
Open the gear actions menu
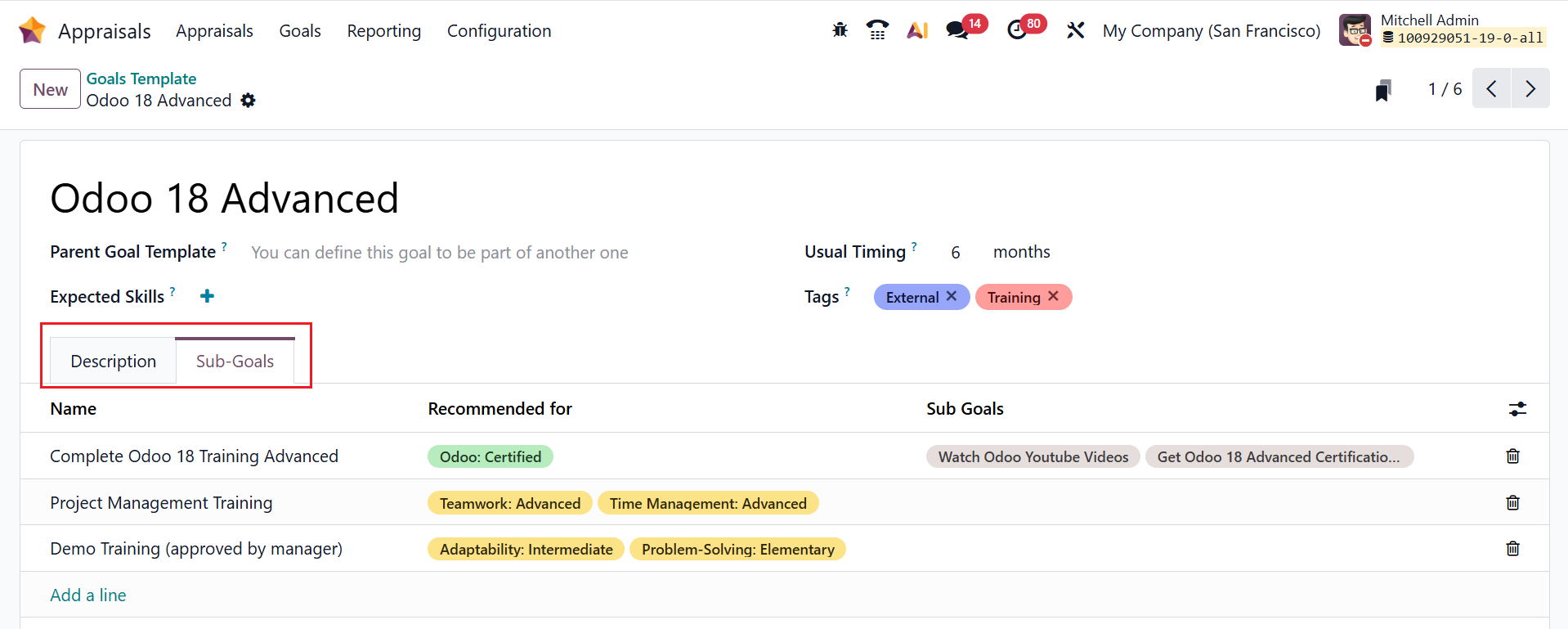[249, 101]
